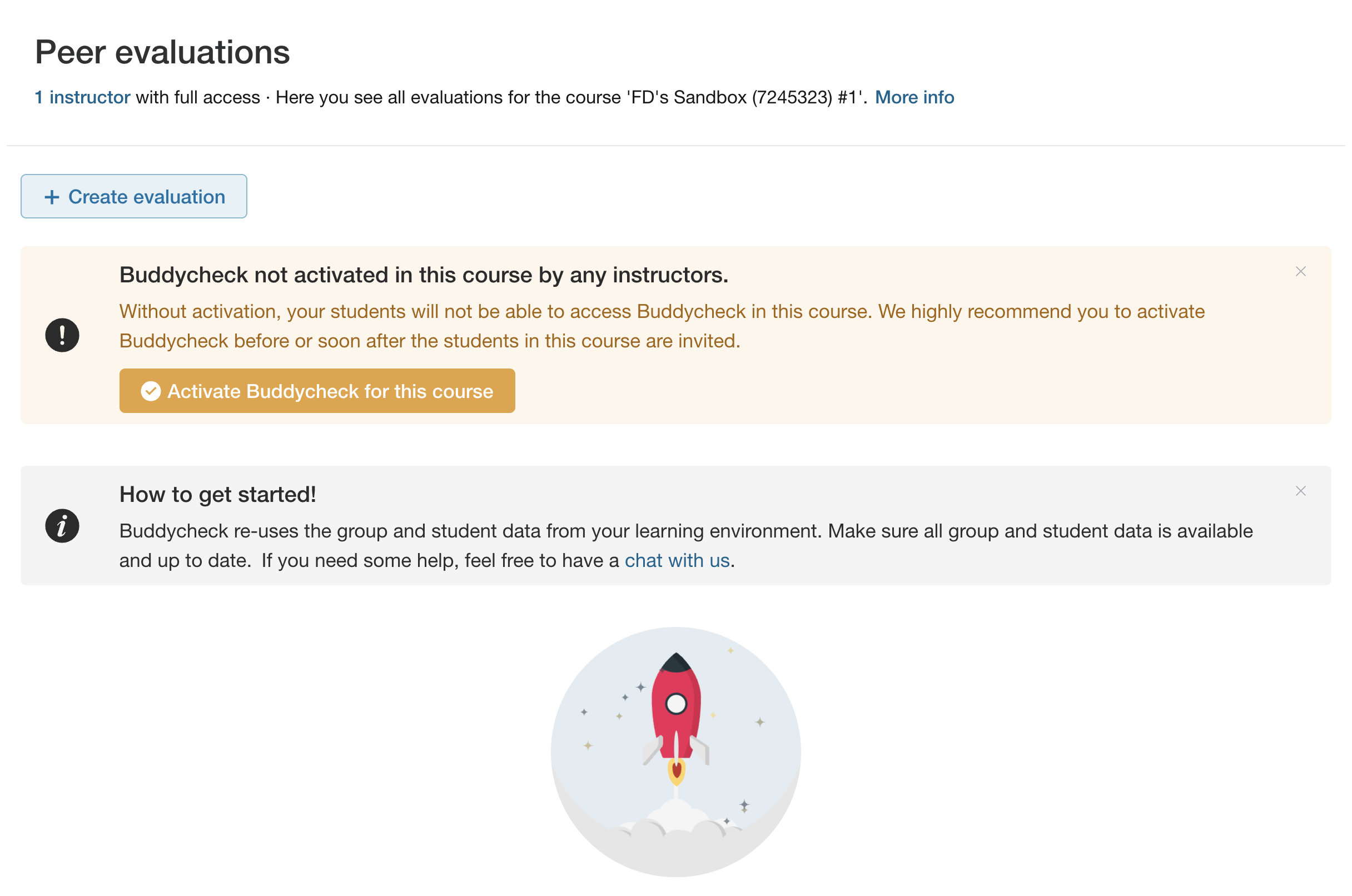The image size is (1352, 896).
Task: Open the More info link
Action: (914, 97)
